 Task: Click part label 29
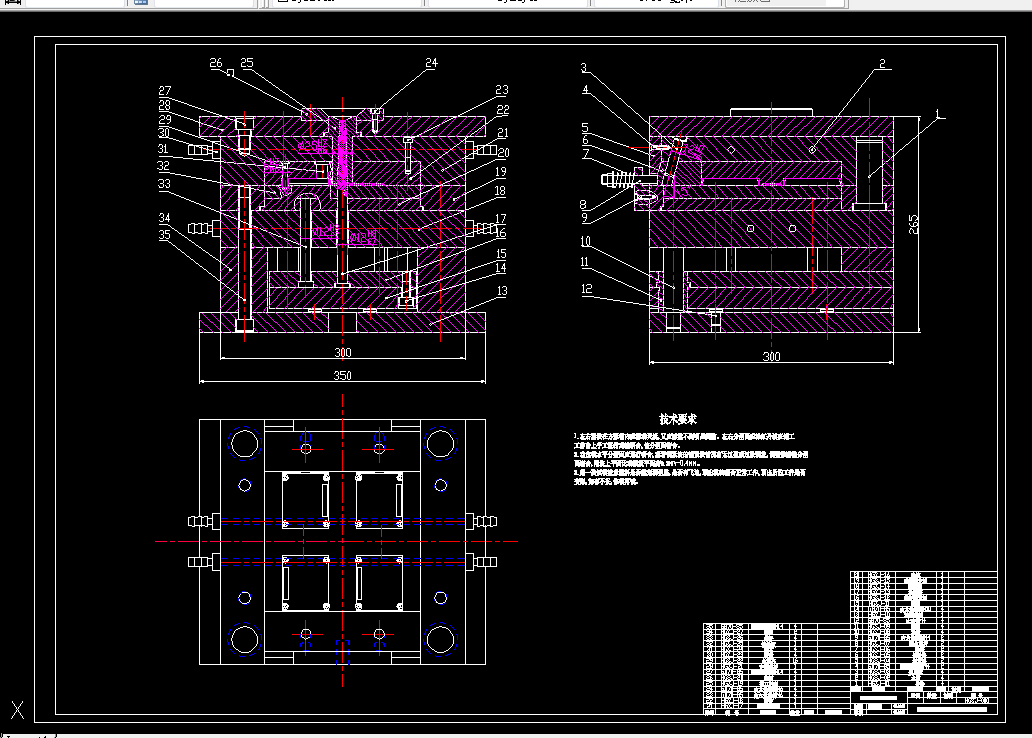click(165, 119)
